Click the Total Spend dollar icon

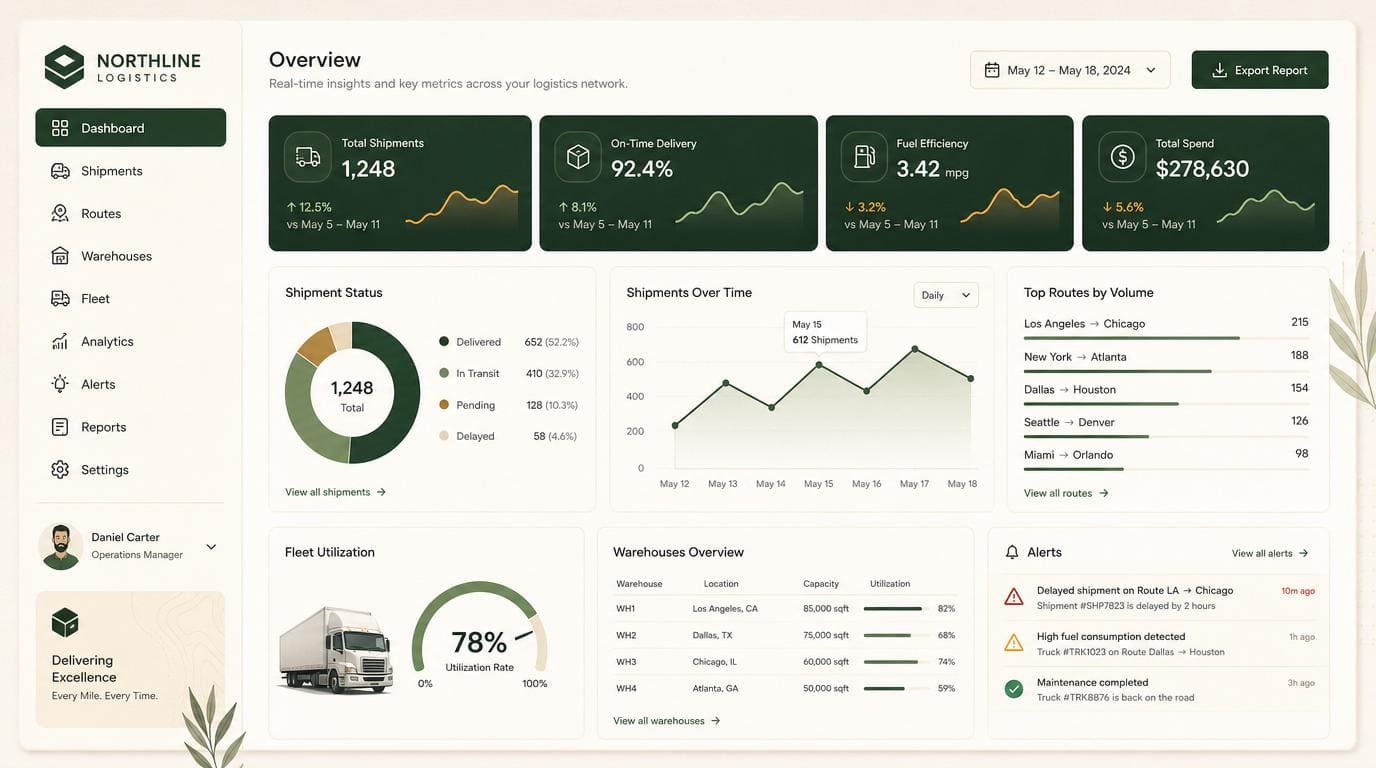[x=1122, y=157]
